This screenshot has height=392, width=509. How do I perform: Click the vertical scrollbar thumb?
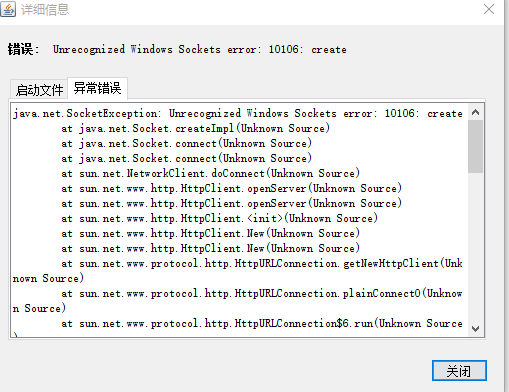[x=476, y=147]
